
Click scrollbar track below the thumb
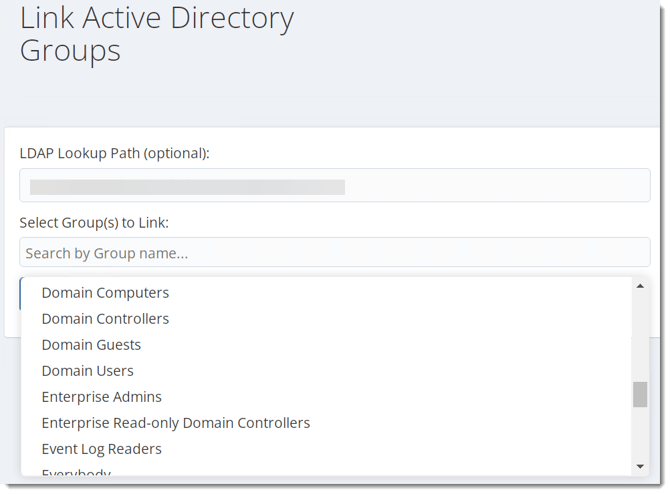[x=640, y=435]
